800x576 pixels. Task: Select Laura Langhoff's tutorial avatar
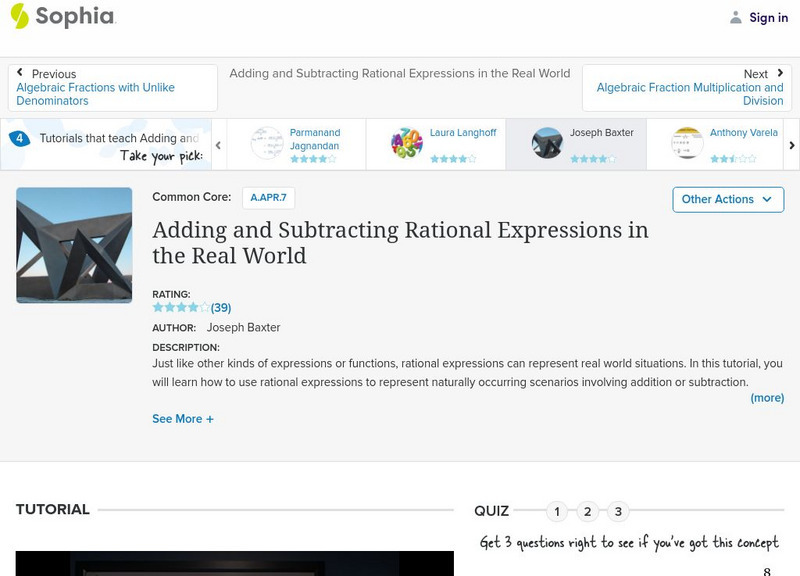(x=407, y=143)
